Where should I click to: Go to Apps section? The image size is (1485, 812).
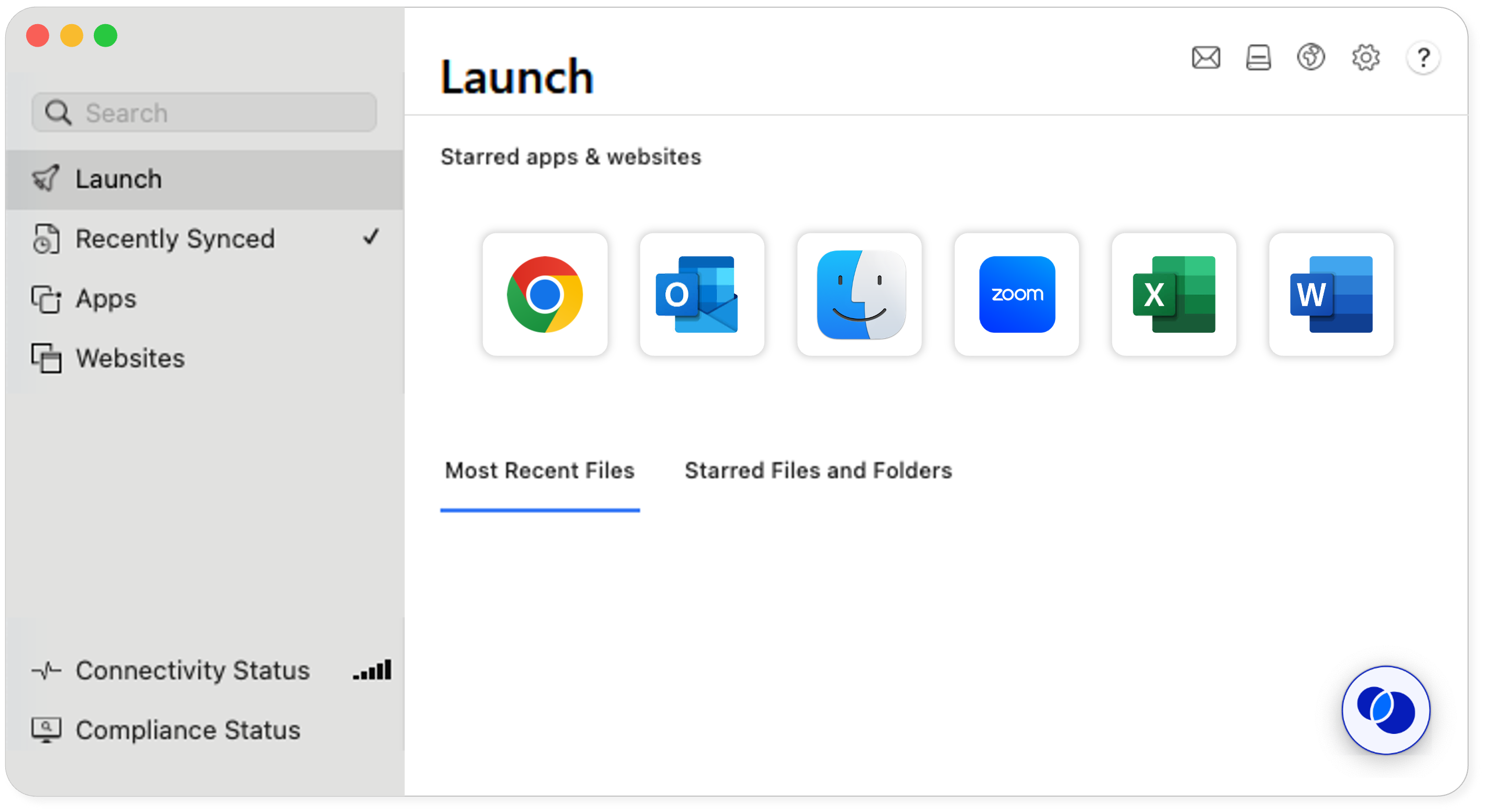[x=205, y=298]
